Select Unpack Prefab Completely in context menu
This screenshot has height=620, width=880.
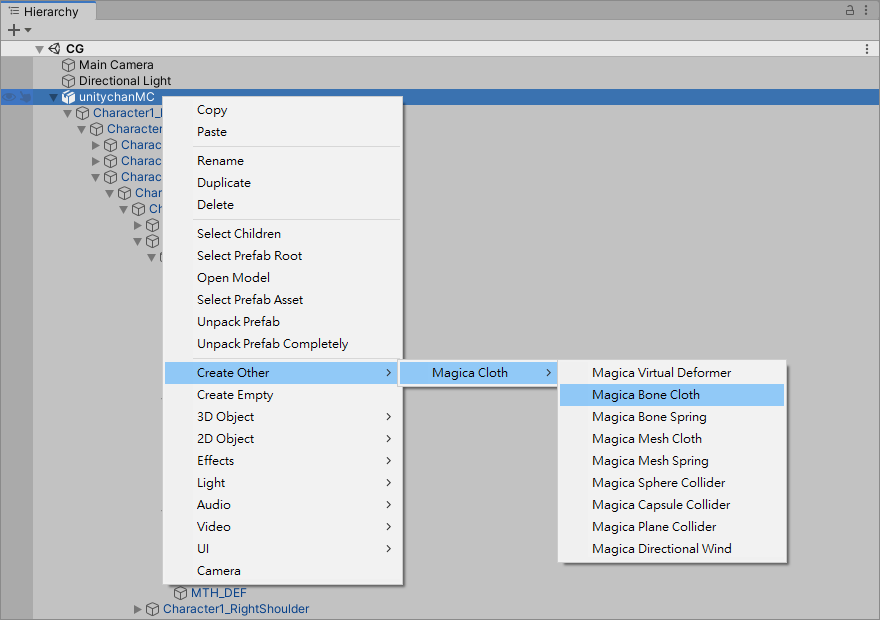pos(272,344)
